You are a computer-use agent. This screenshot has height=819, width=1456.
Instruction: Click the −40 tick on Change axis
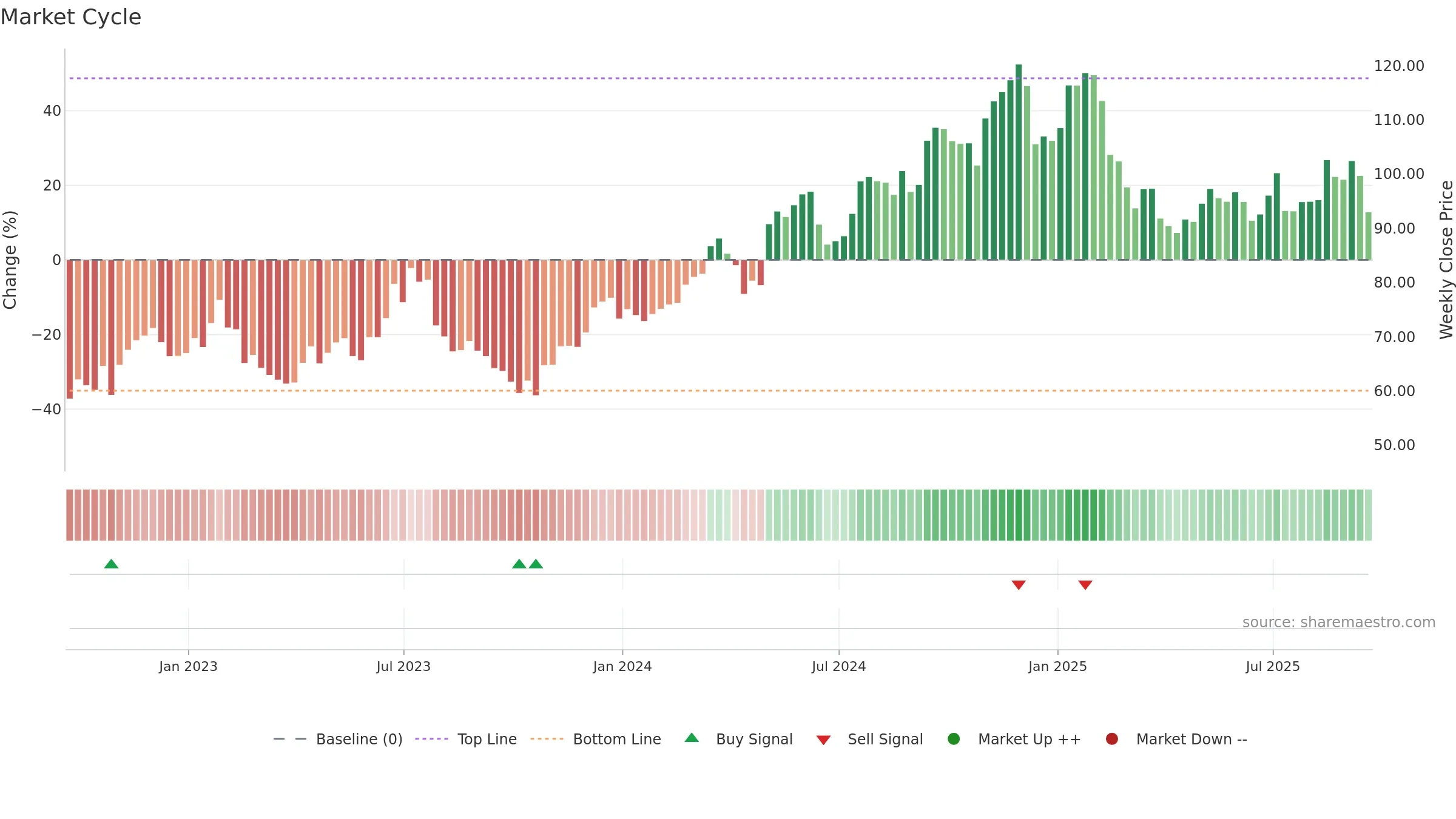(x=47, y=409)
